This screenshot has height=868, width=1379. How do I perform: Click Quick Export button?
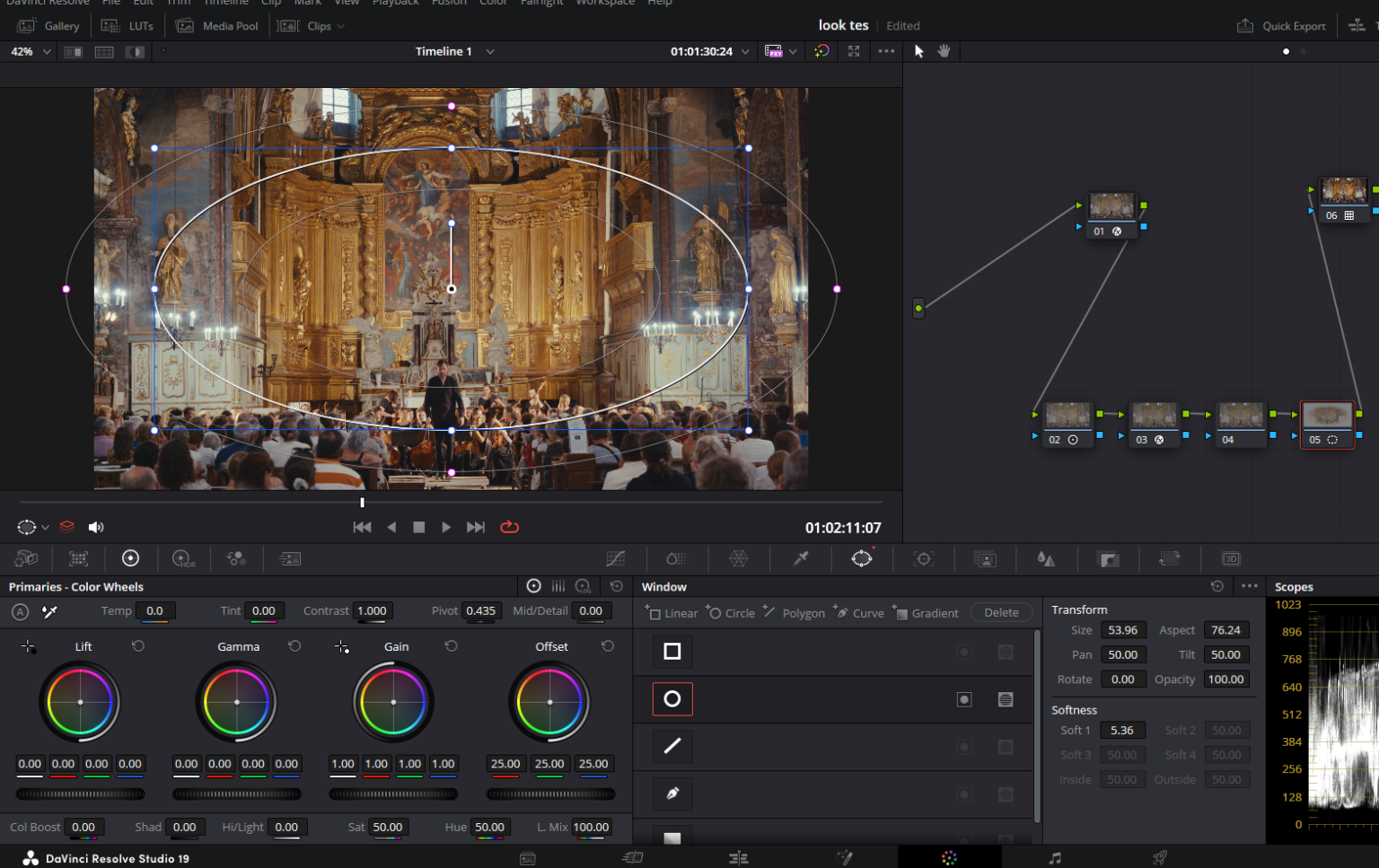(x=1281, y=26)
